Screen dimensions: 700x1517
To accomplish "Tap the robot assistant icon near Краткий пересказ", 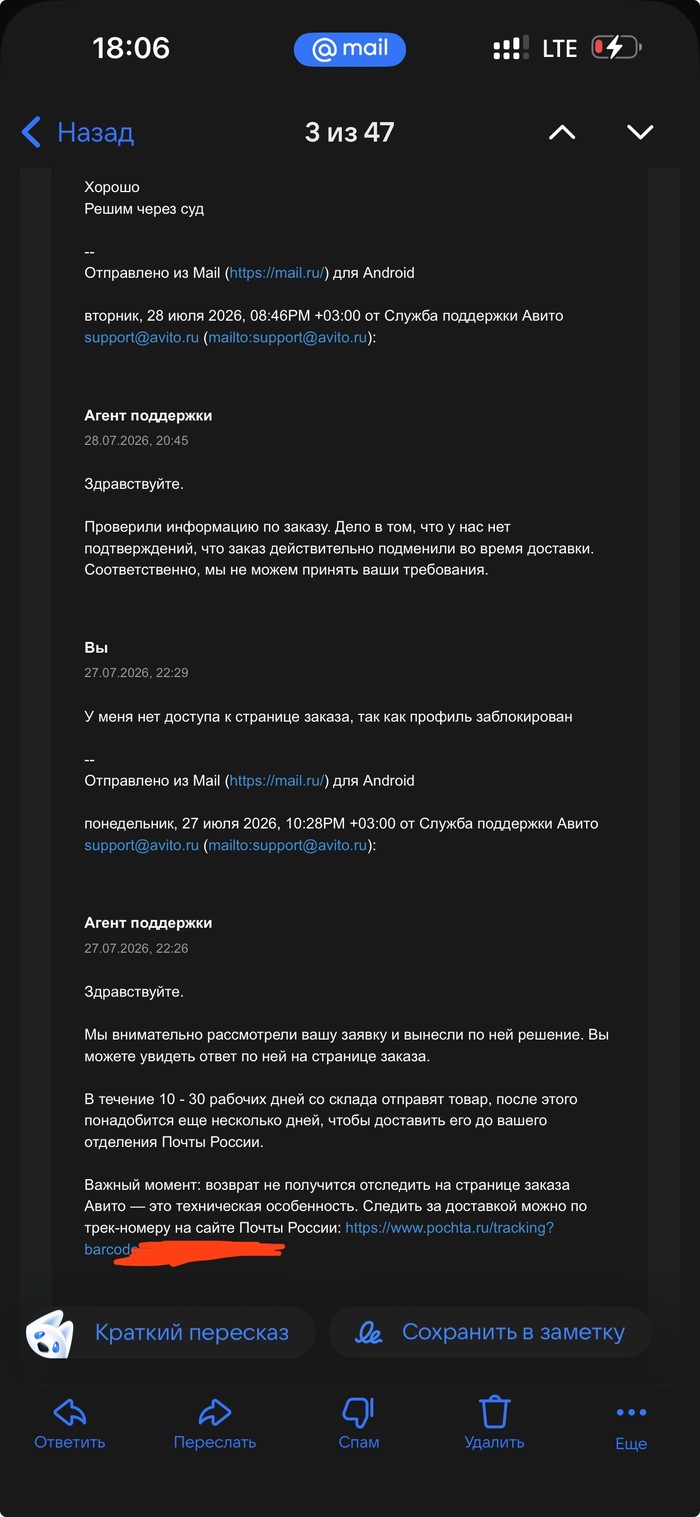I will (x=49, y=1333).
